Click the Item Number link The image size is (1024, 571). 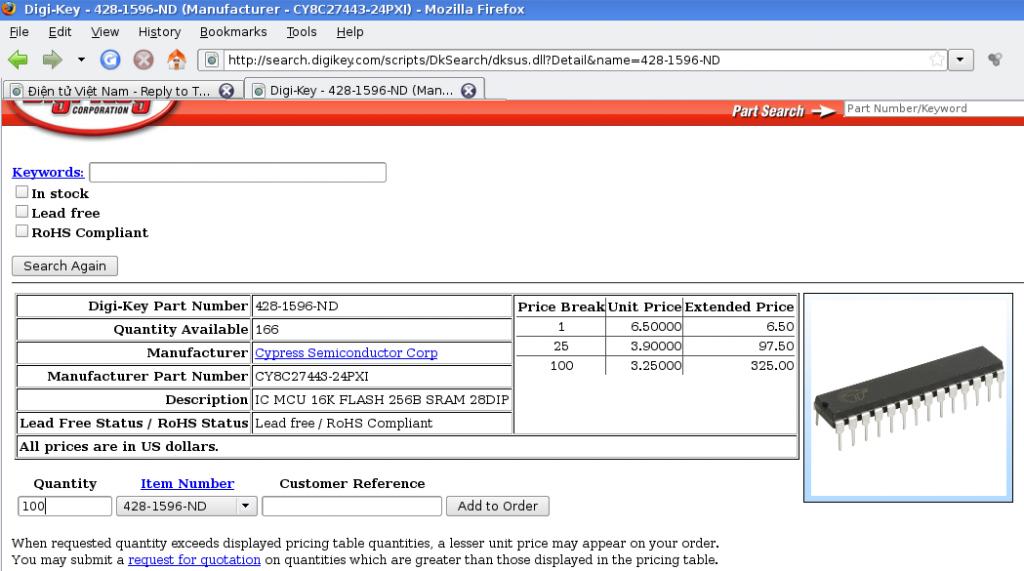coord(187,483)
